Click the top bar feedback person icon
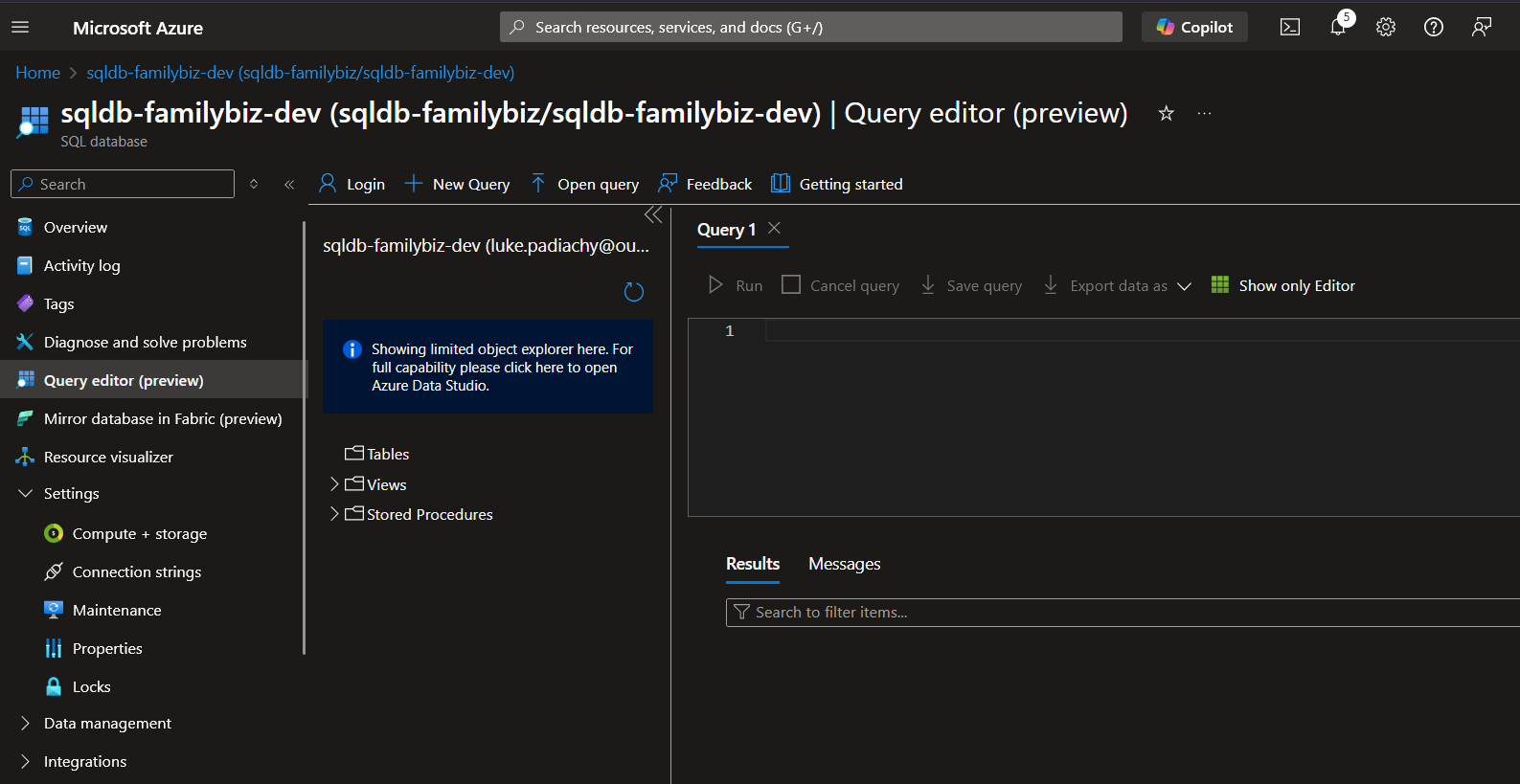The width and height of the screenshot is (1520, 784). pos(1482,28)
